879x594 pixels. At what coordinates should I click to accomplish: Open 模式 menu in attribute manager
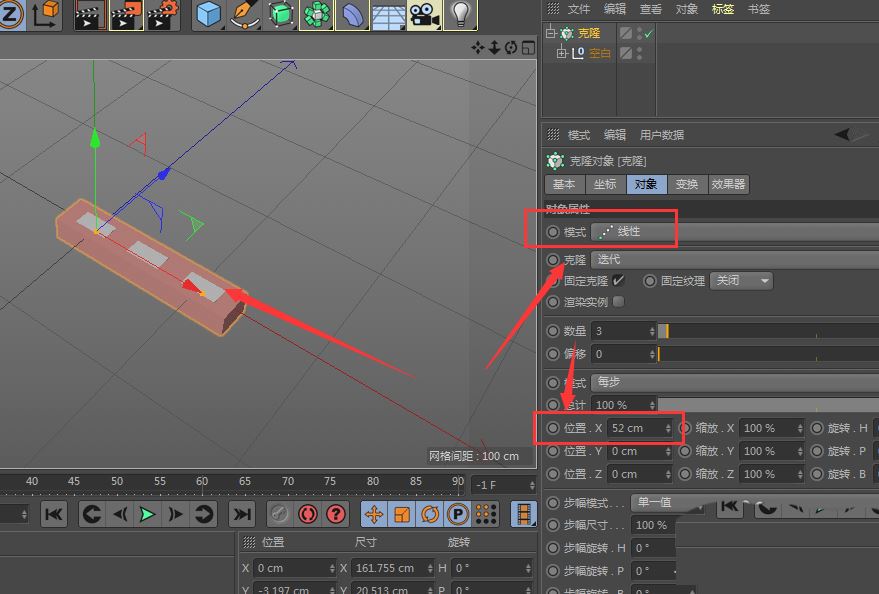pyautogui.click(x=579, y=134)
